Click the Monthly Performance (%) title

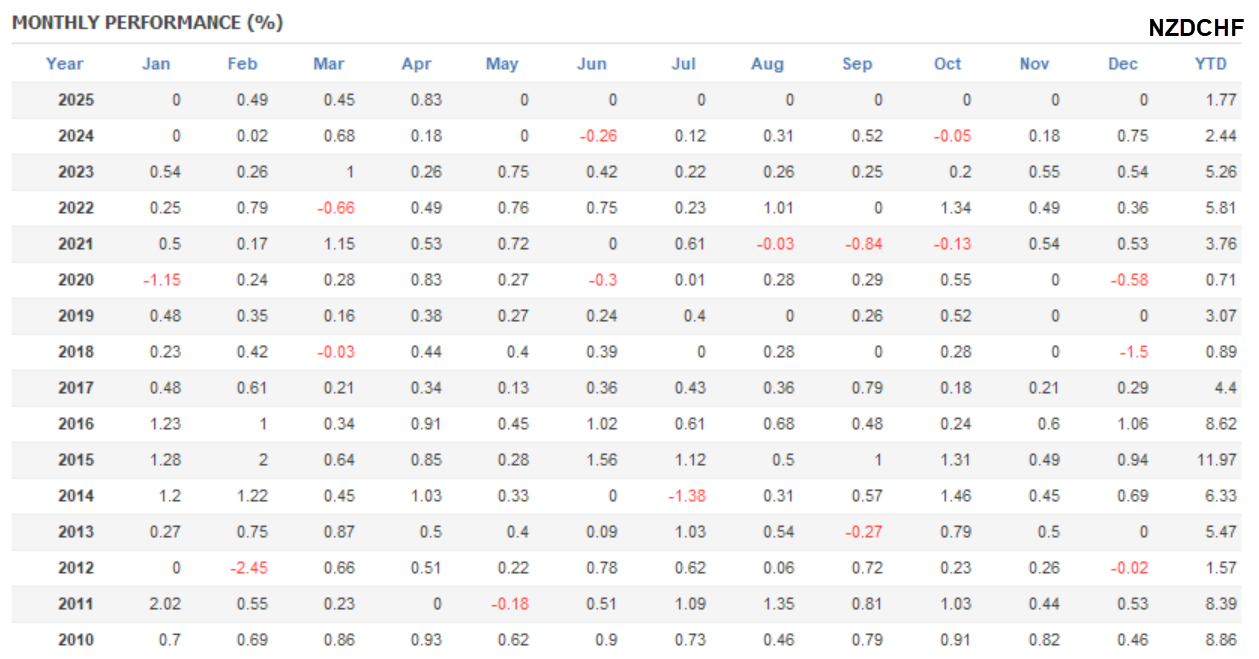(x=148, y=23)
